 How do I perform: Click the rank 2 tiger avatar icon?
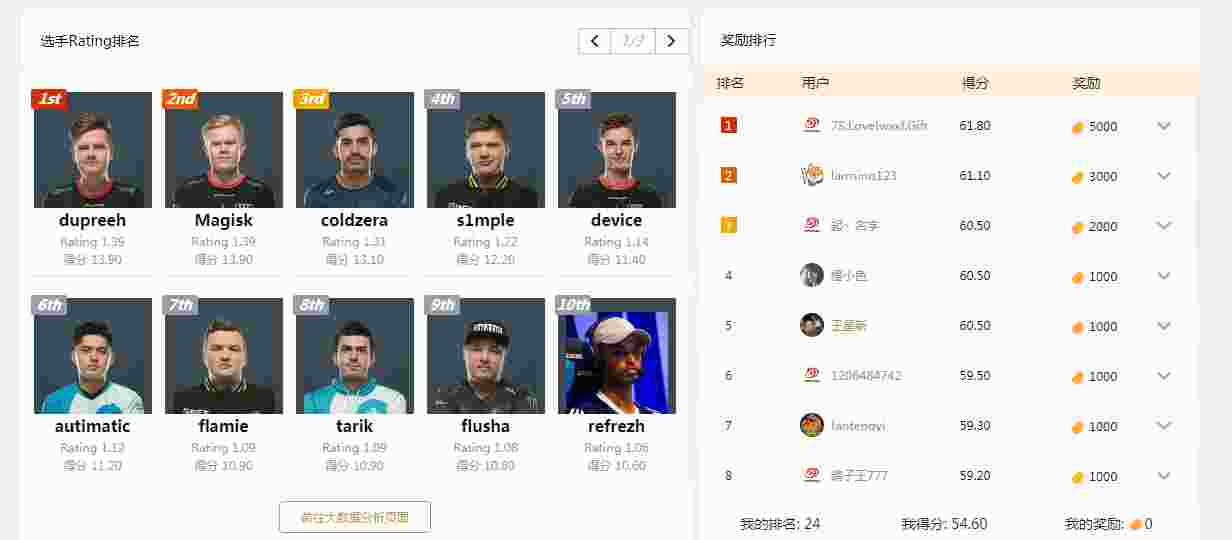pos(812,175)
